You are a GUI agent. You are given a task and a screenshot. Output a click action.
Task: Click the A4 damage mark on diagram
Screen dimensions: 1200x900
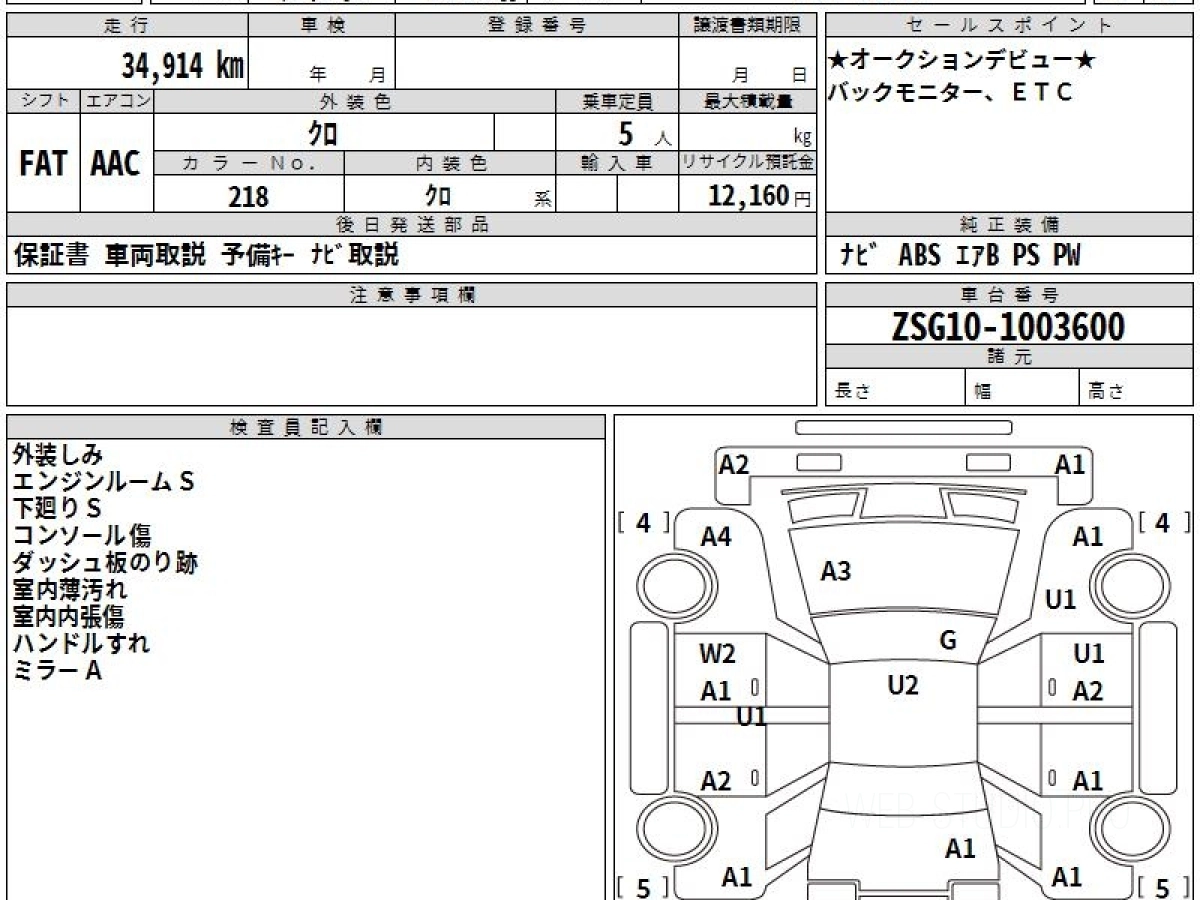(x=716, y=537)
